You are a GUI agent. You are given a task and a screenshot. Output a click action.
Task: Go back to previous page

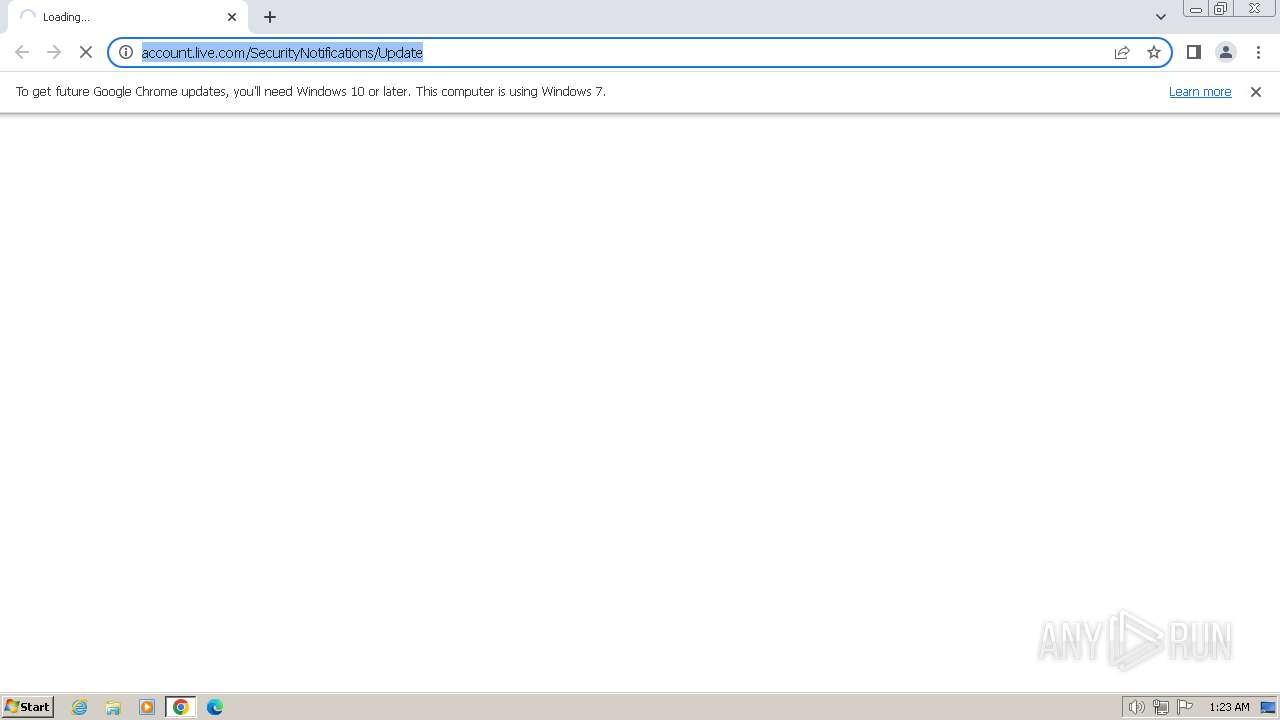(x=22, y=52)
